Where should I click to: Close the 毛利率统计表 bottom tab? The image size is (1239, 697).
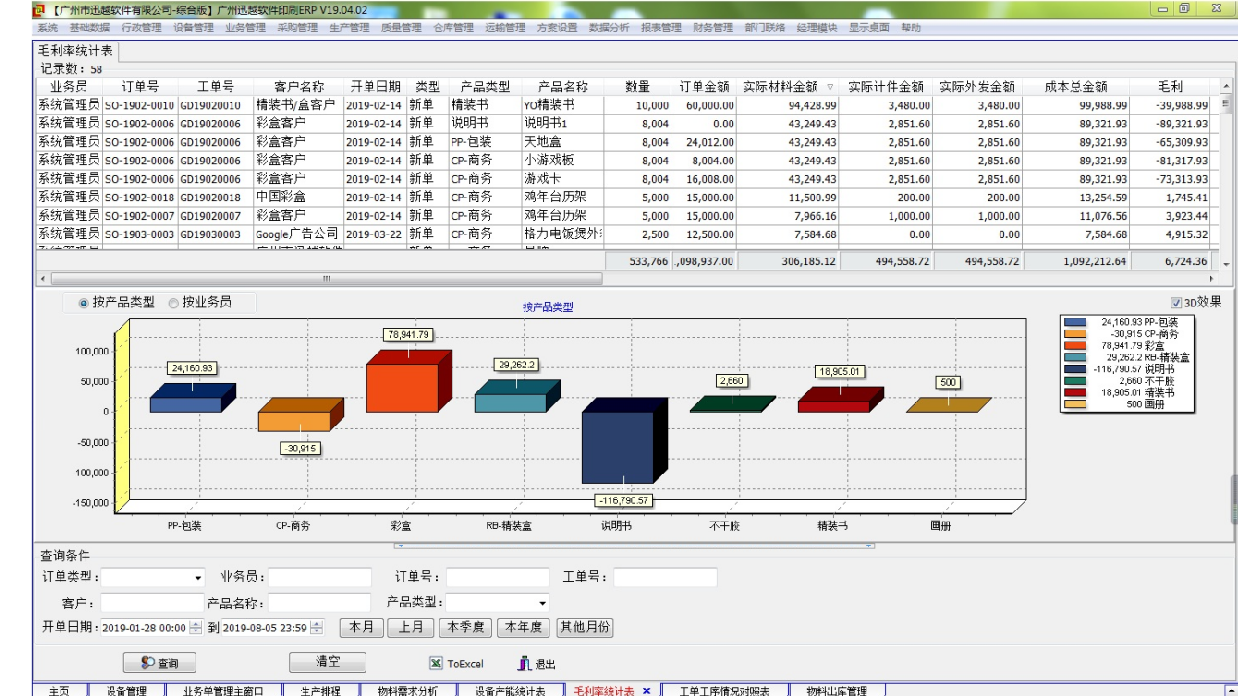click(646, 691)
